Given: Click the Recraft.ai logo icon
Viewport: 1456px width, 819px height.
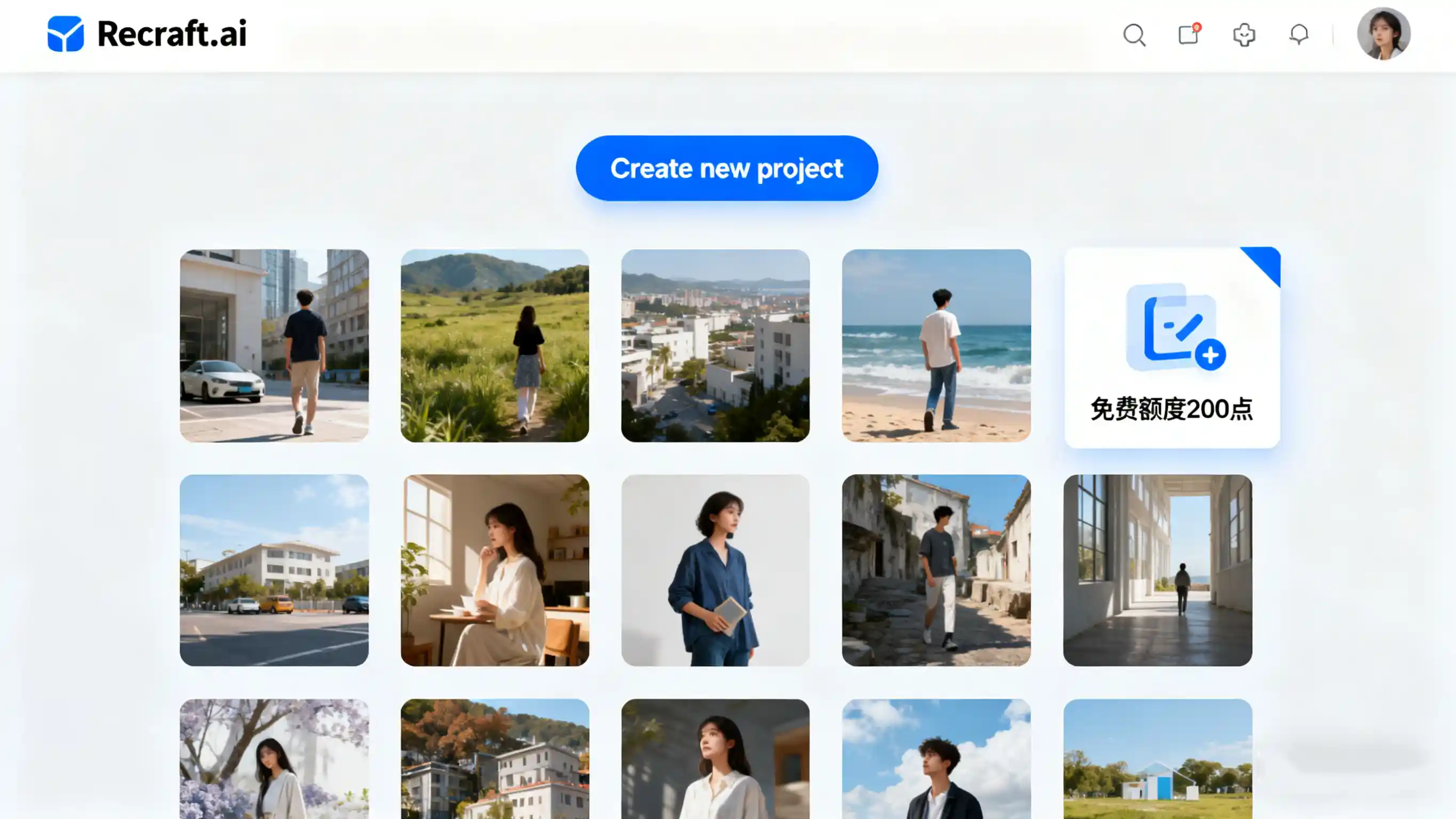Looking at the screenshot, I should pyautogui.click(x=66, y=34).
